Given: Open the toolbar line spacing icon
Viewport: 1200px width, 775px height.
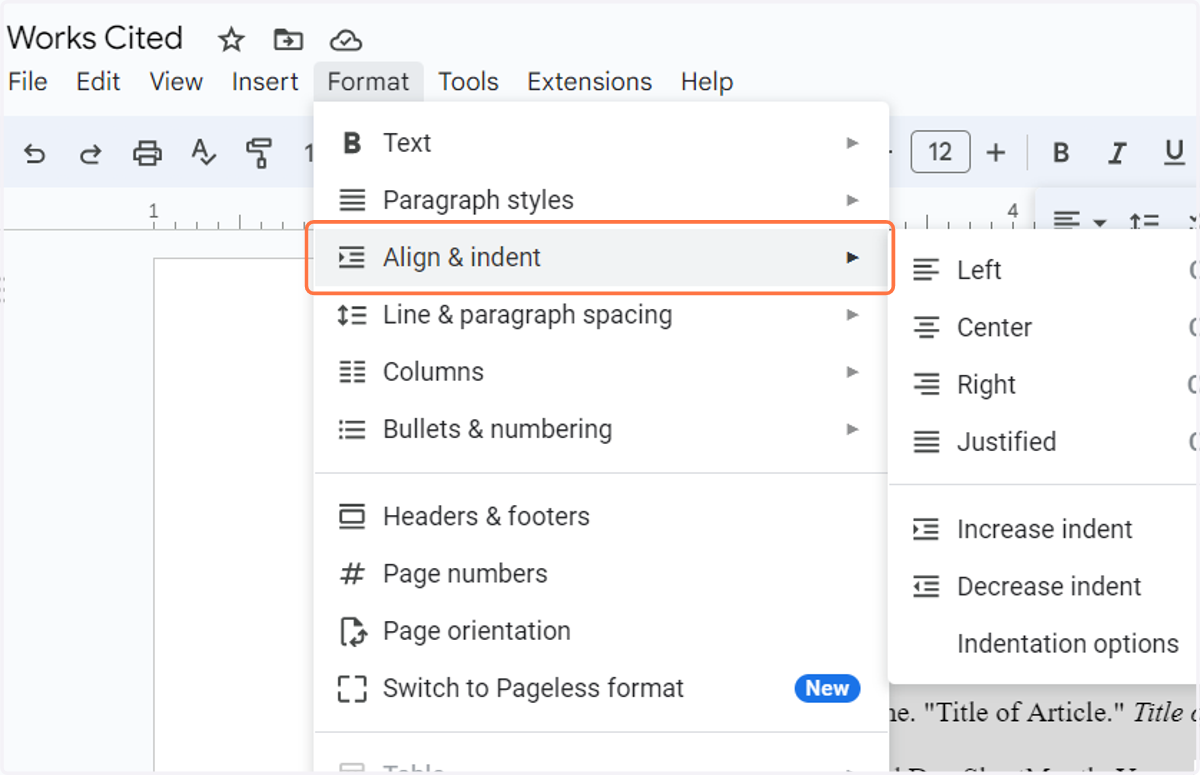Looking at the screenshot, I should point(1144,220).
